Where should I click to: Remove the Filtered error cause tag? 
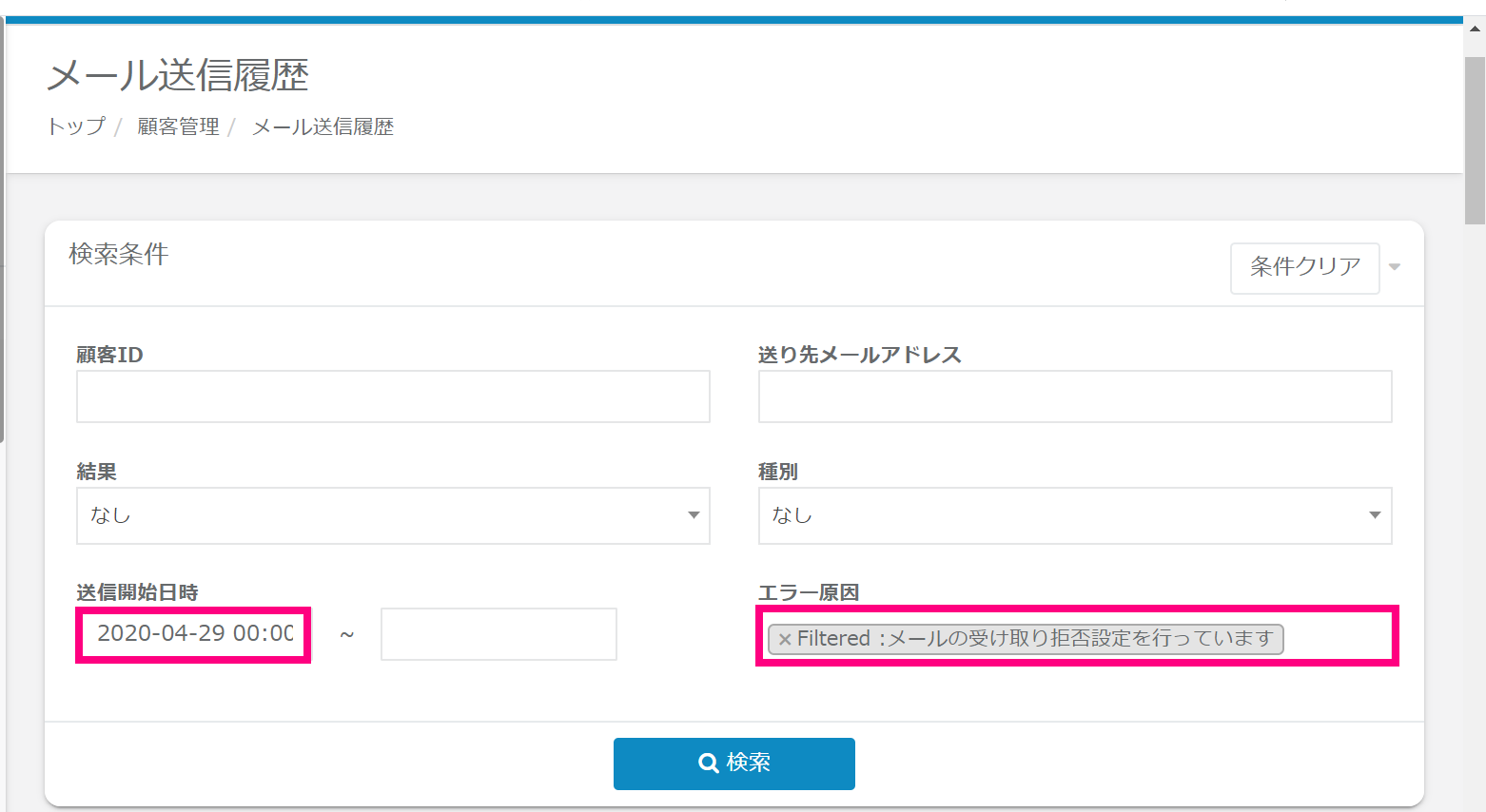[785, 640]
